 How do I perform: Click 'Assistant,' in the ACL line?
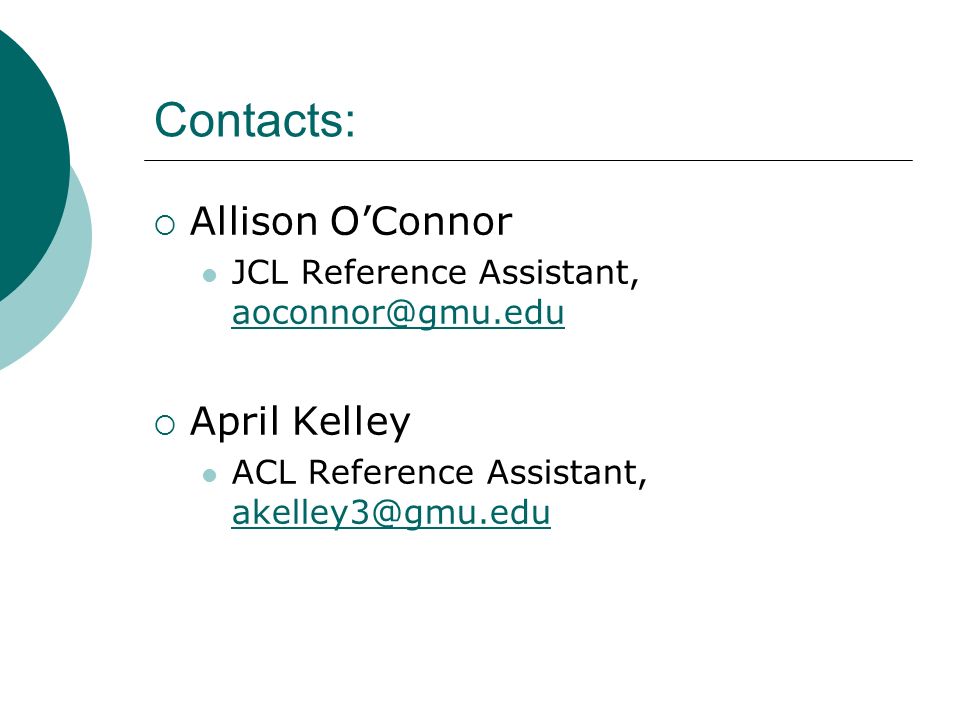567,473
